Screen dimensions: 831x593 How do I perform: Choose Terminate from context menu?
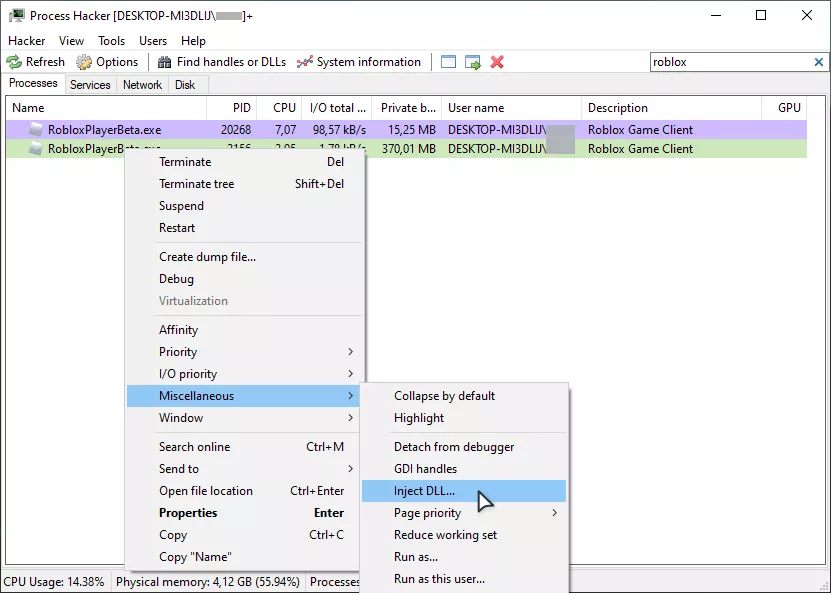246,162
